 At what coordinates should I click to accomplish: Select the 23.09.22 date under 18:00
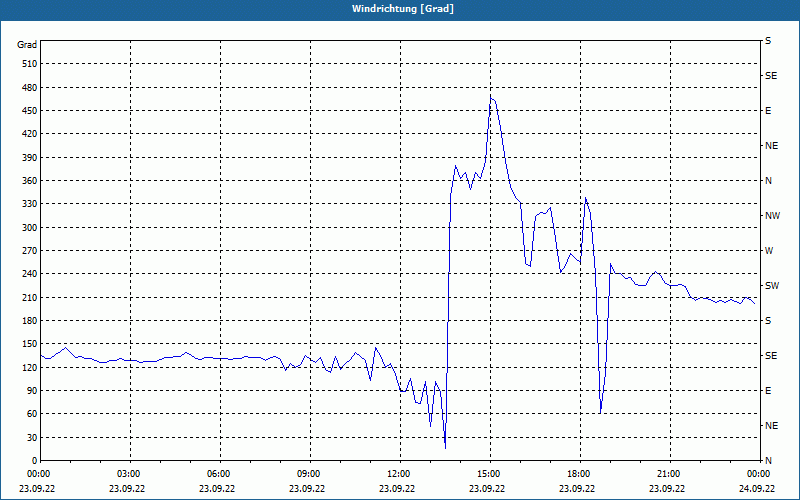tap(577, 488)
